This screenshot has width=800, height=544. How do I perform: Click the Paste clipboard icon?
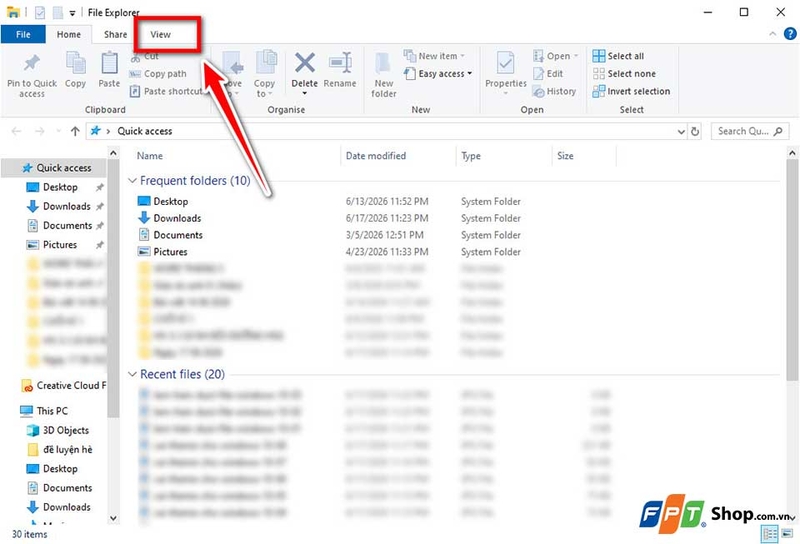pos(109,63)
